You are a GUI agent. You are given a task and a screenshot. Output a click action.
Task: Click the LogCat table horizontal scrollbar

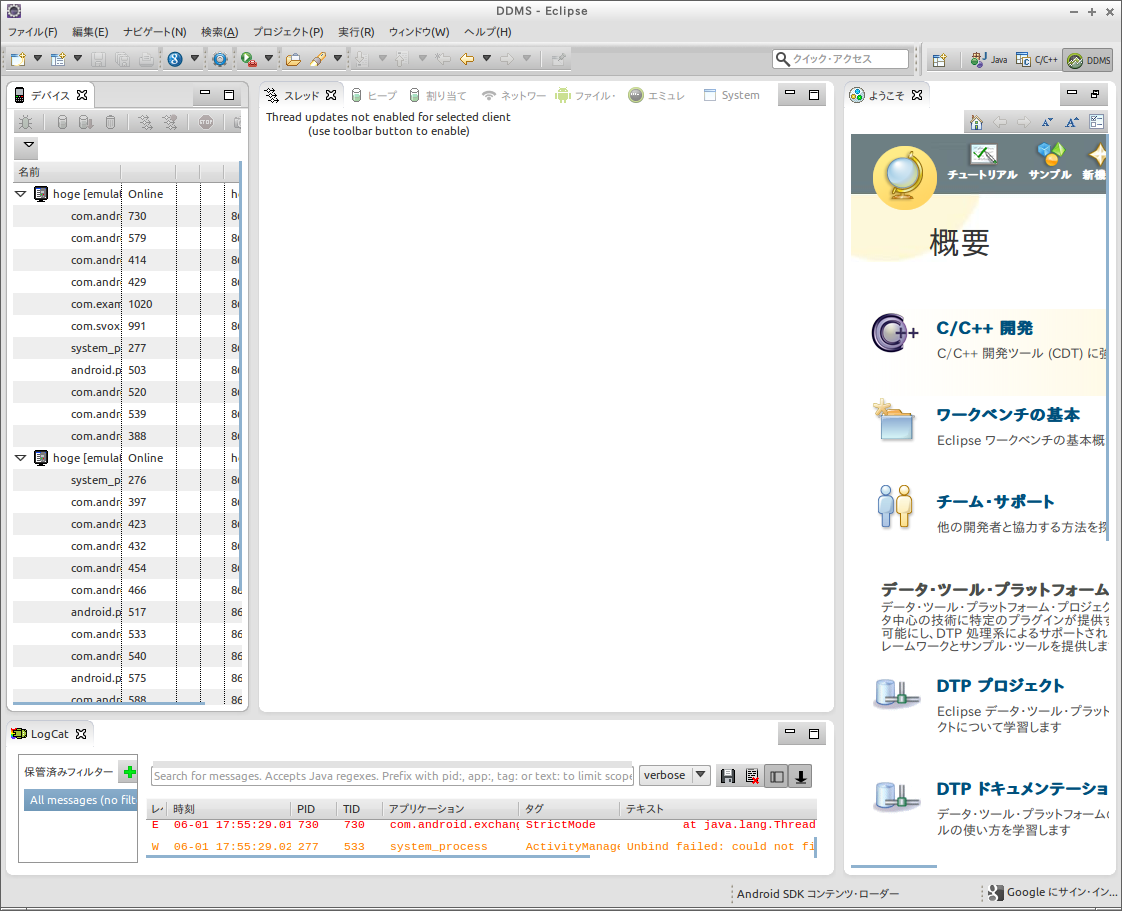click(x=368, y=856)
